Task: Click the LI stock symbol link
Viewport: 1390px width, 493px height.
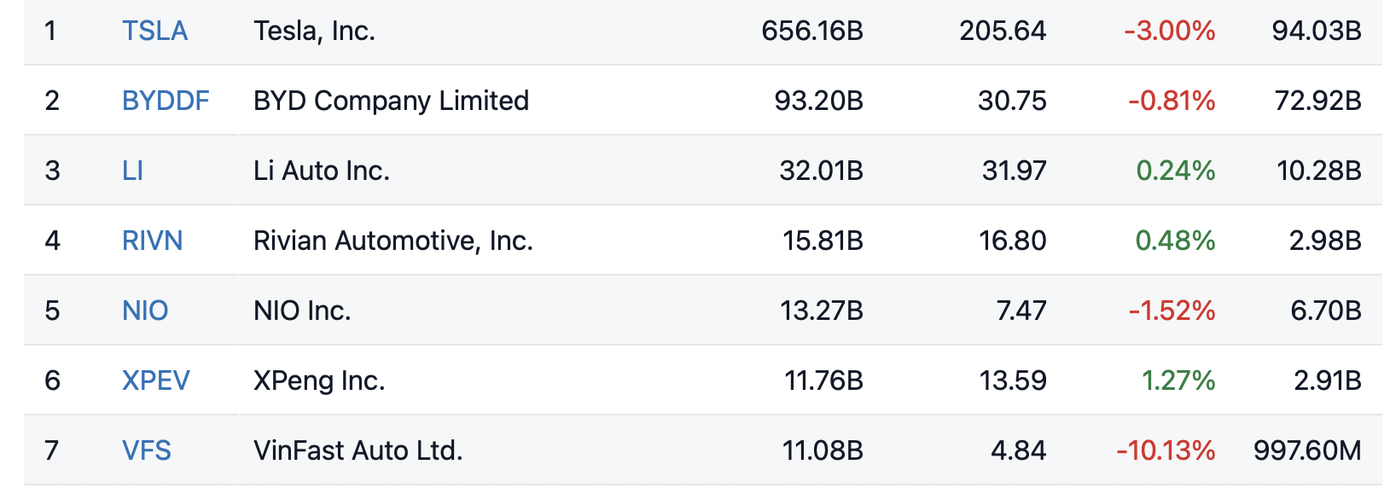Action: click(x=133, y=171)
